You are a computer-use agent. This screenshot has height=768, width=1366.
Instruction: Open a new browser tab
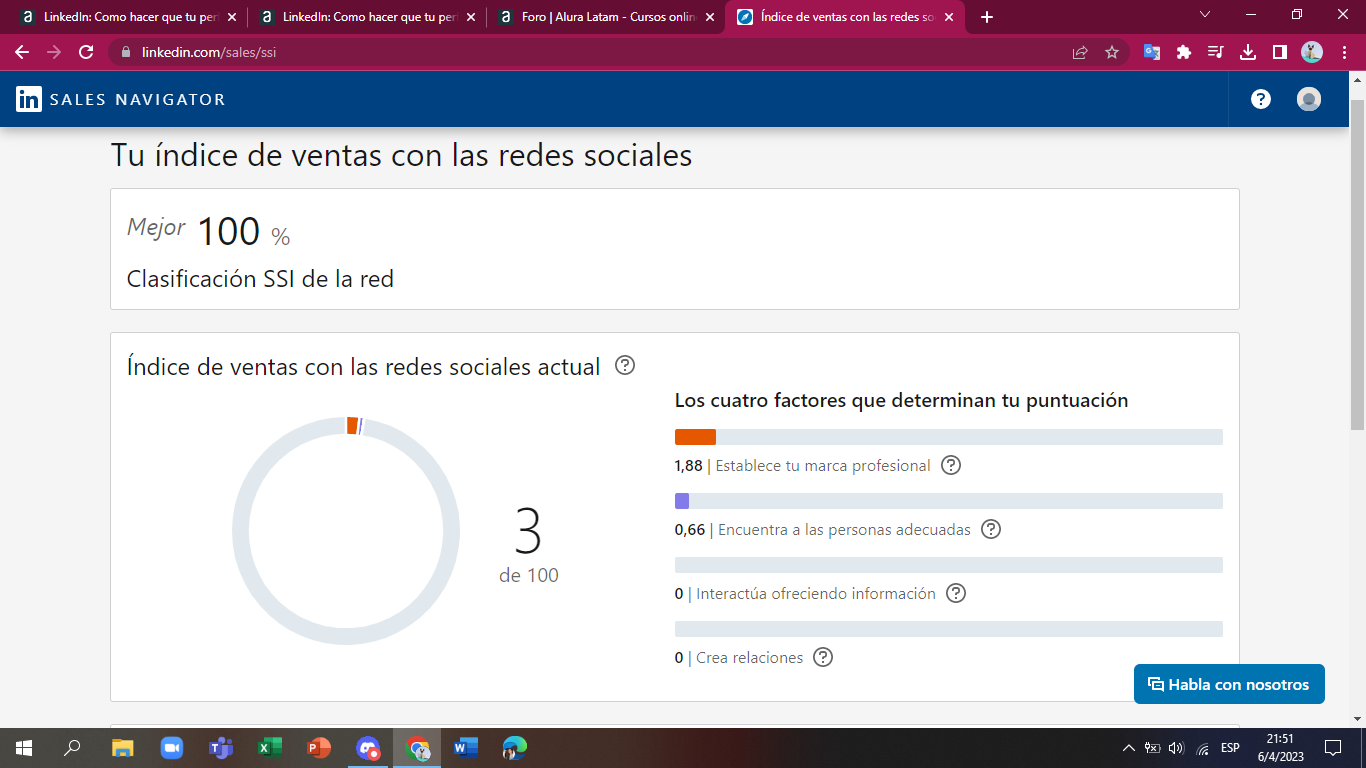tap(987, 17)
